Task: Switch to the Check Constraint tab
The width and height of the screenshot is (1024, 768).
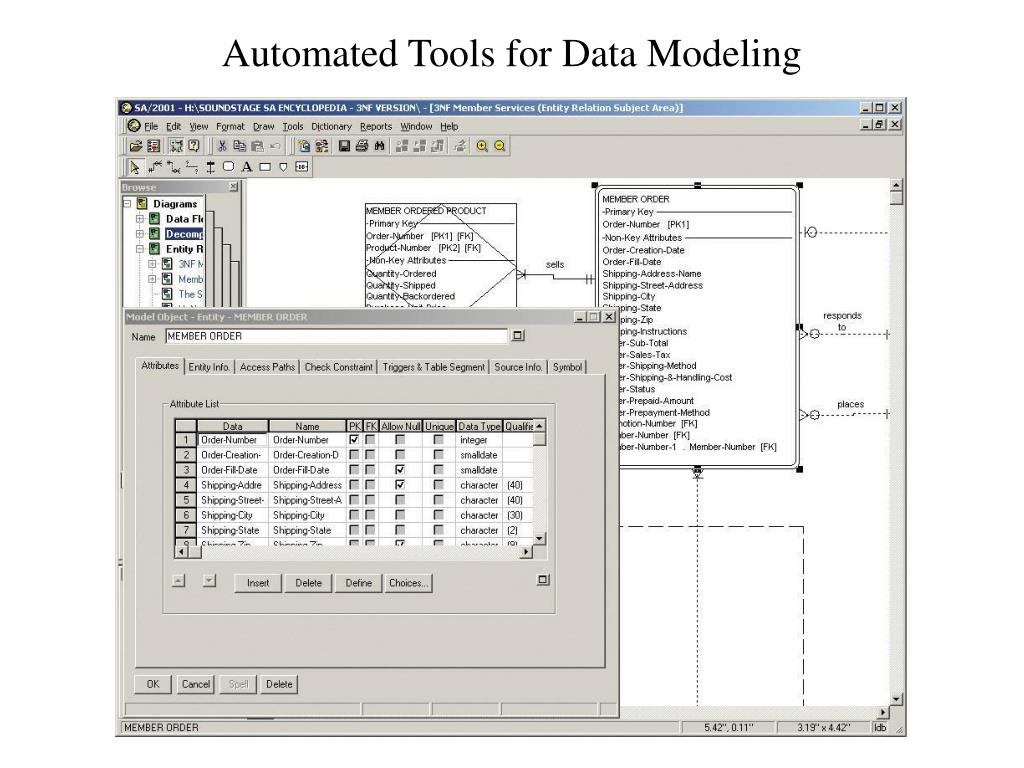Action: pyautogui.click(x=338, y=367)
